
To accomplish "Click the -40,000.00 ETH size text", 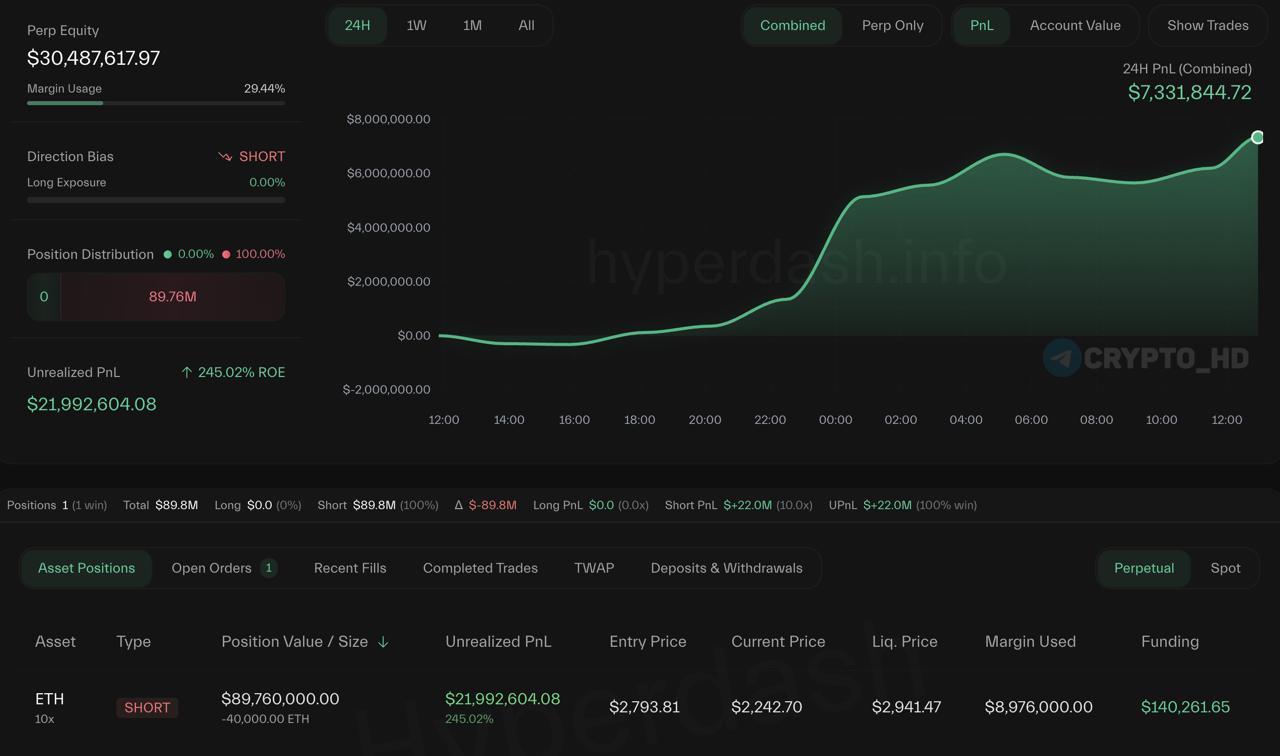I will click(265, 719).
